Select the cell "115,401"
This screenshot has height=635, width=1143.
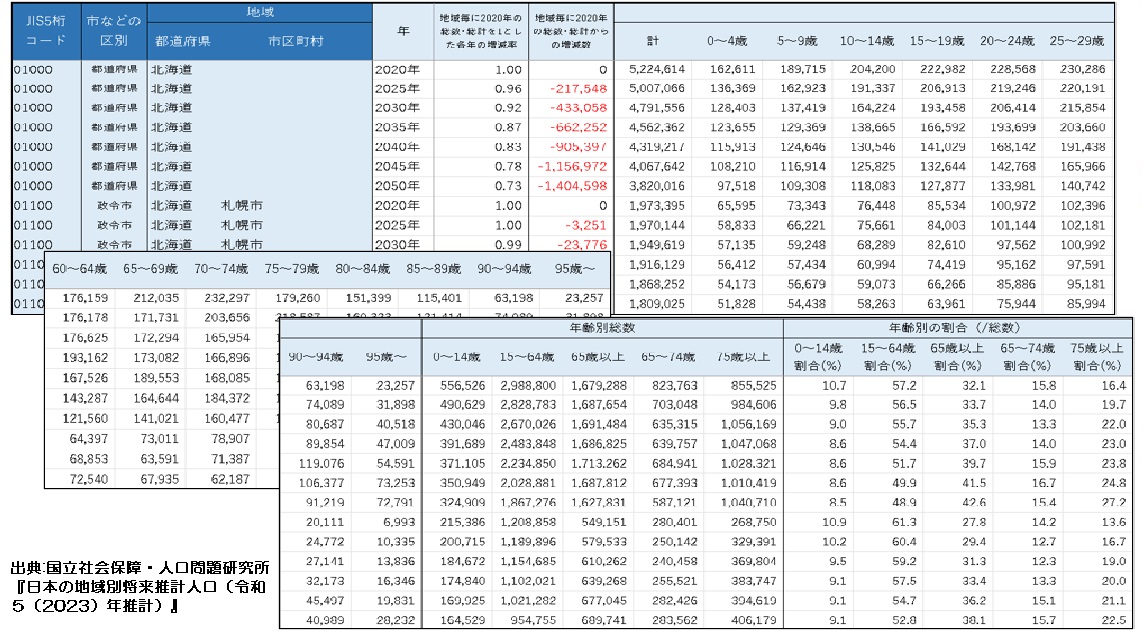point(439,298)
